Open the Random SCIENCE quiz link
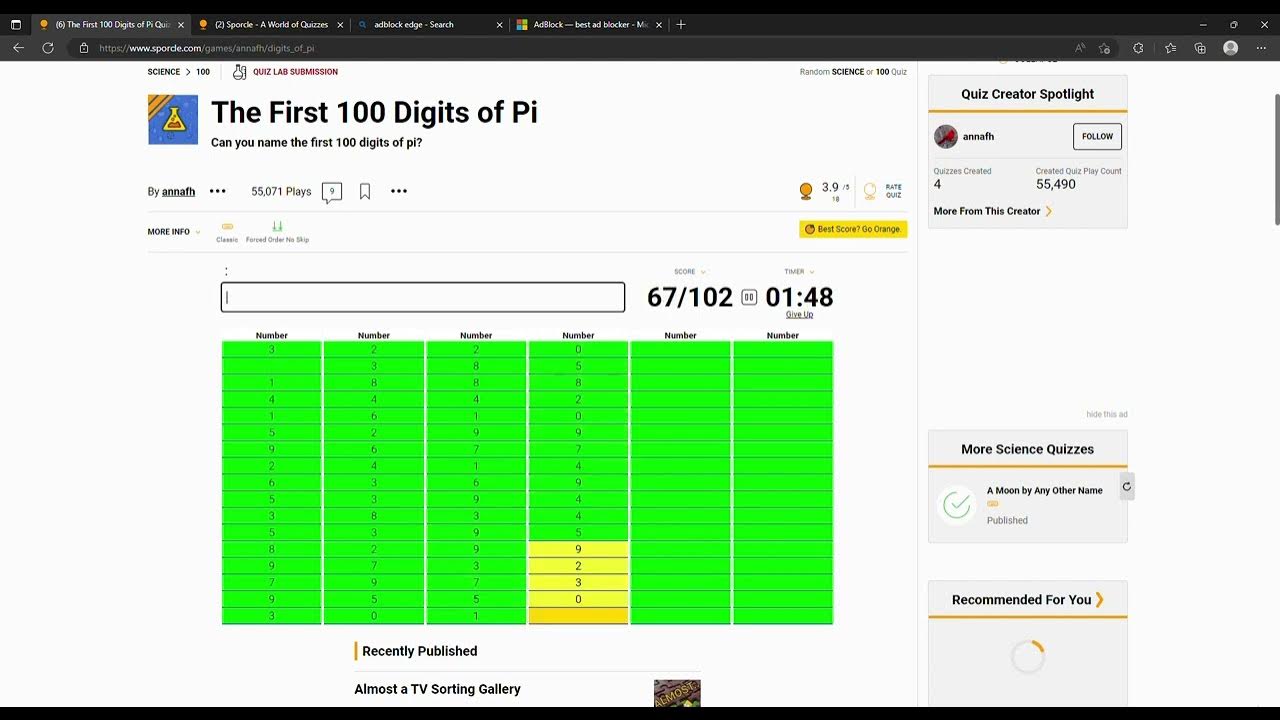The width and height of the screenshot is (1280, 720). 848,72
